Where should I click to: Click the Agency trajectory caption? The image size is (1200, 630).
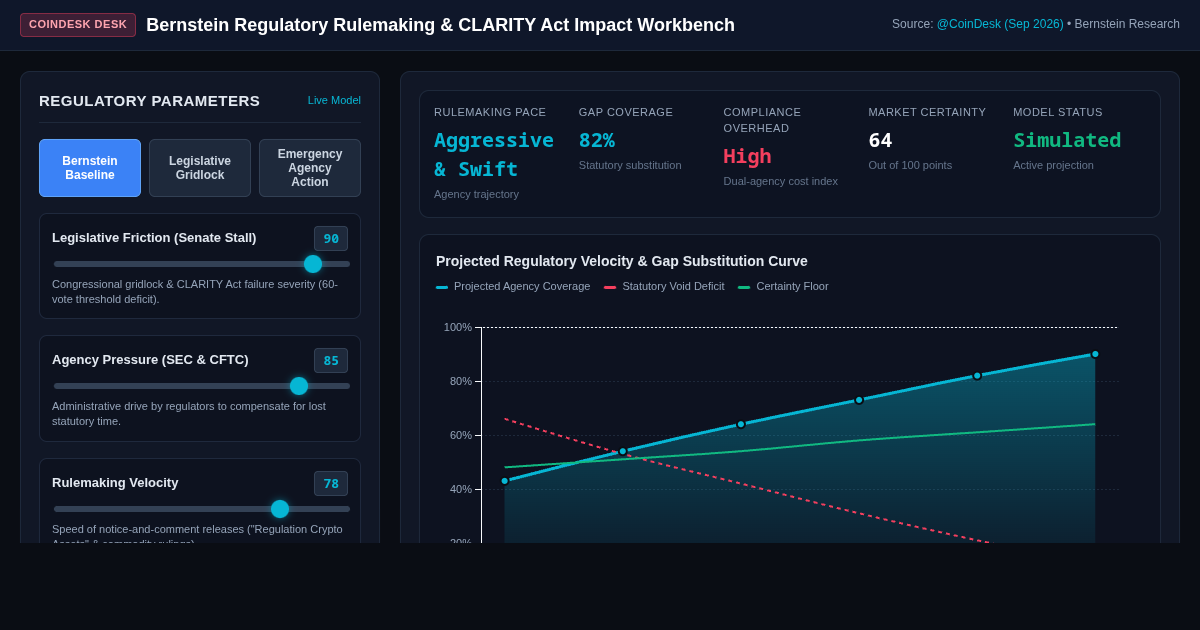click(x=476, y=194)
